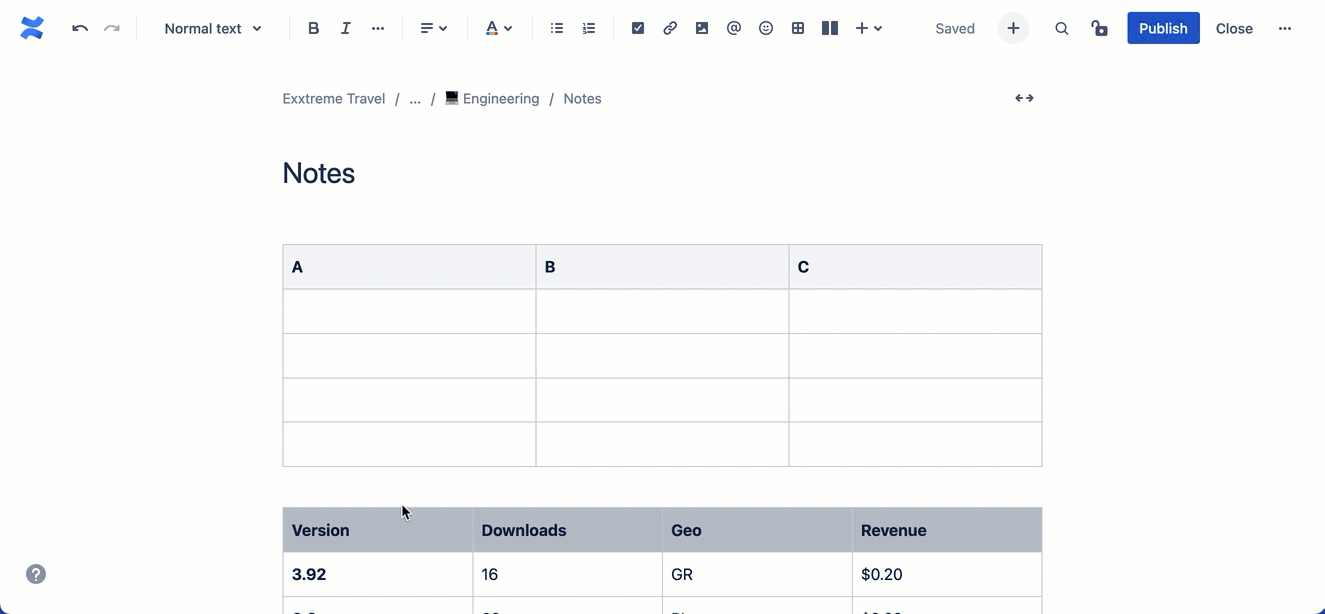Toggle italic formatting
Image resolution: width=1325 pixels, height=614 pixels.
pos(345,28)
